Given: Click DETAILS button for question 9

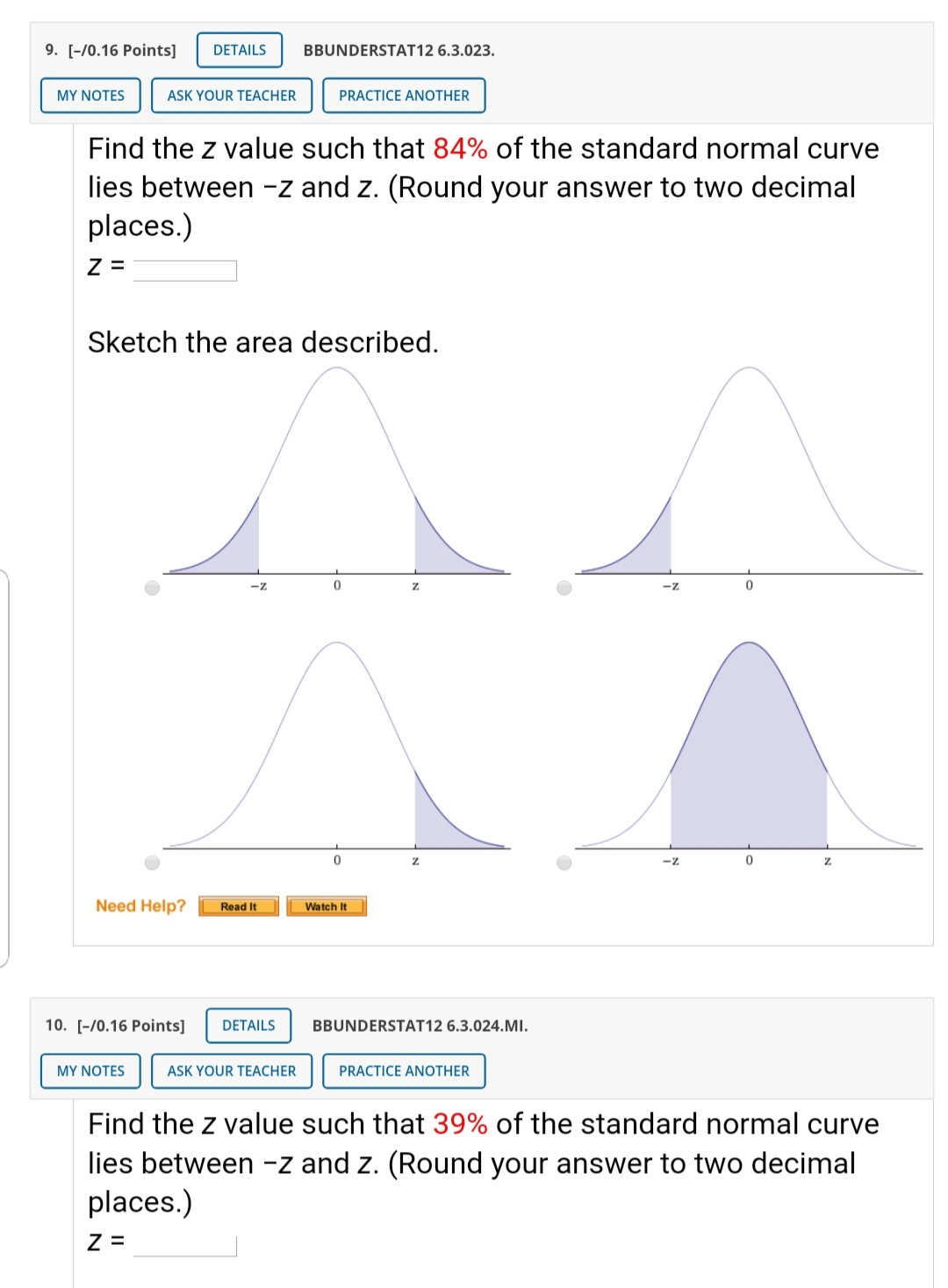Looking at the screenshot, I should (239, 50).
